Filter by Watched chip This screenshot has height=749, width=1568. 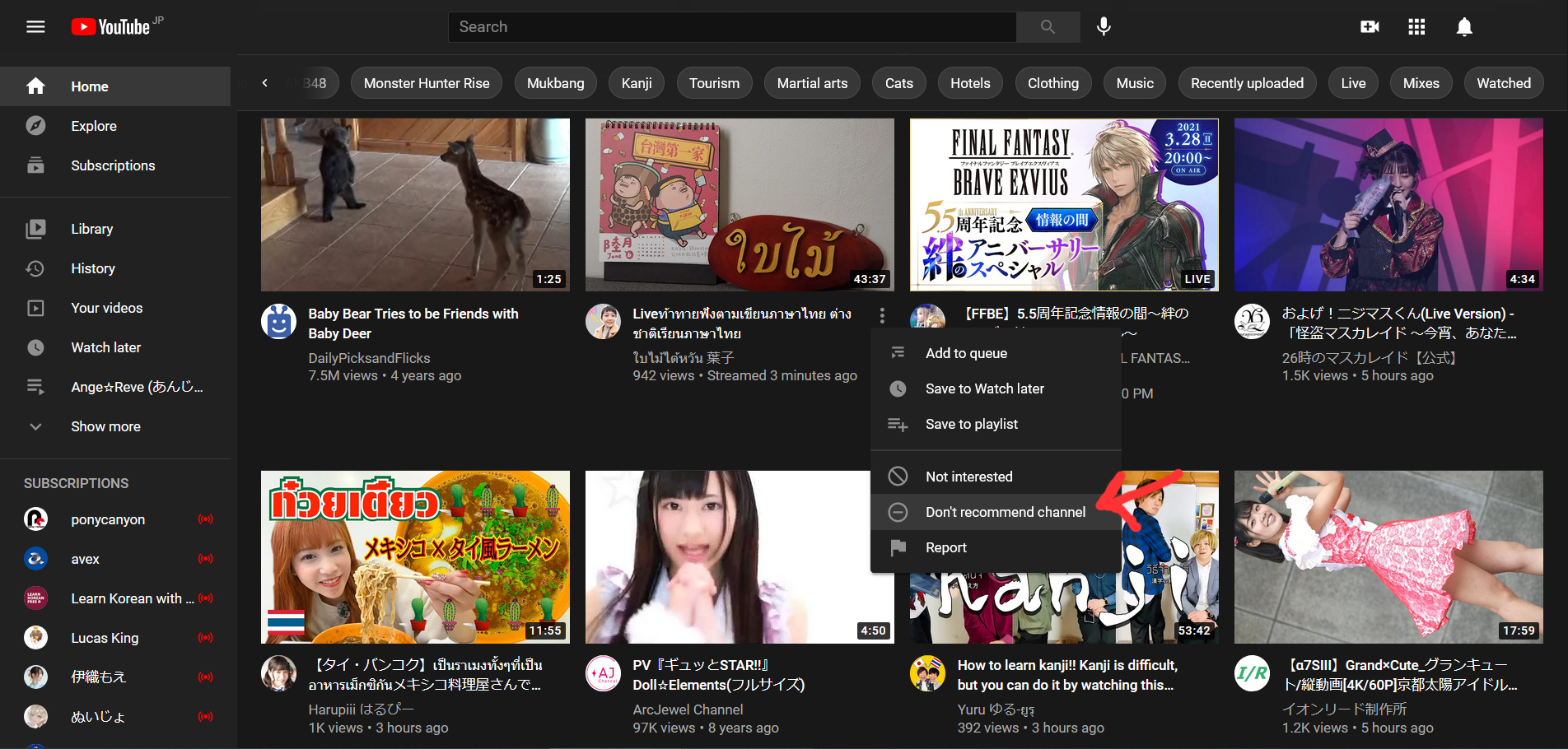coord(1504,83)
